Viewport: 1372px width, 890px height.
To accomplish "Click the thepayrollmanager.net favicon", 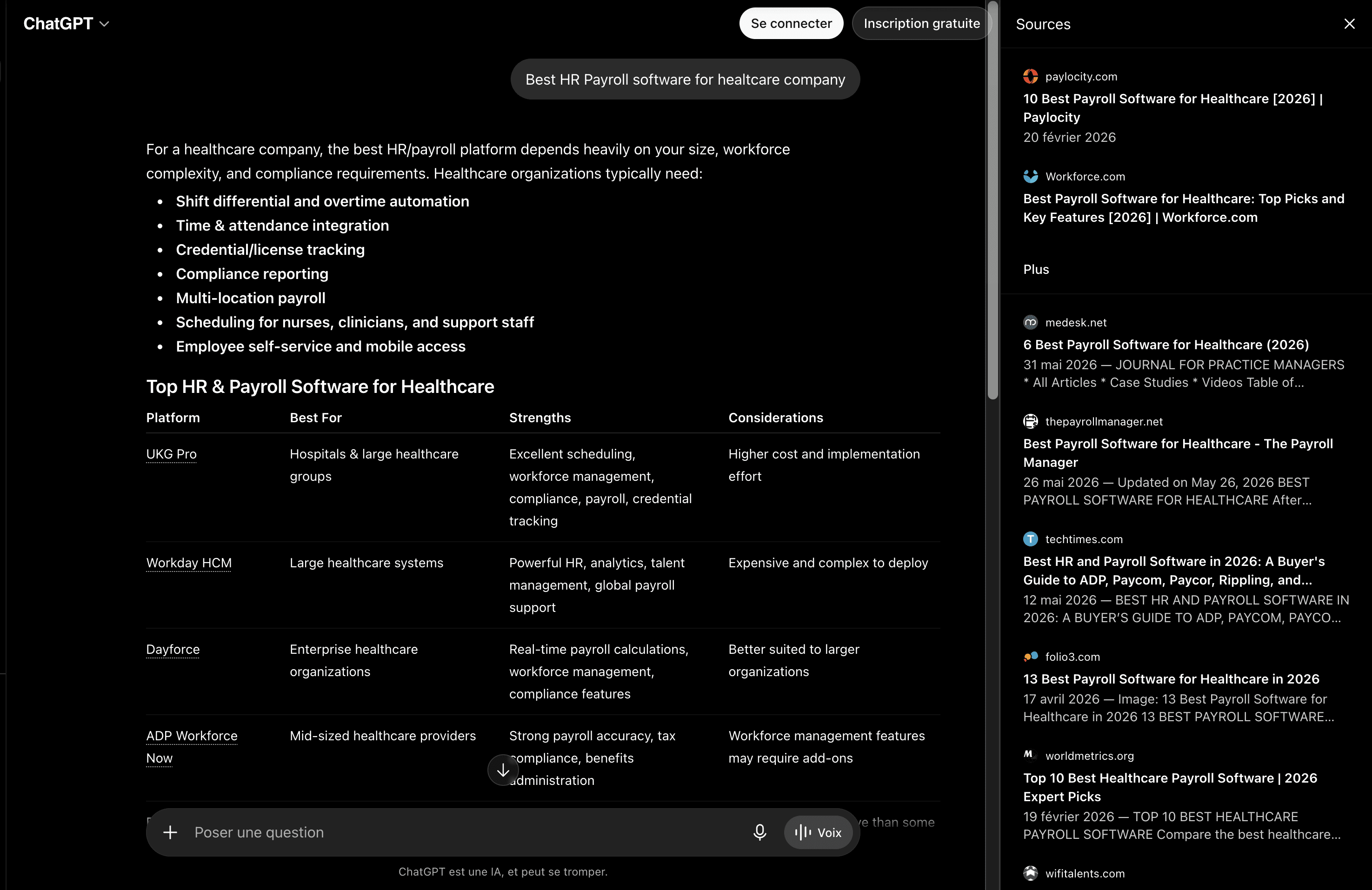I will [1030, 421].
